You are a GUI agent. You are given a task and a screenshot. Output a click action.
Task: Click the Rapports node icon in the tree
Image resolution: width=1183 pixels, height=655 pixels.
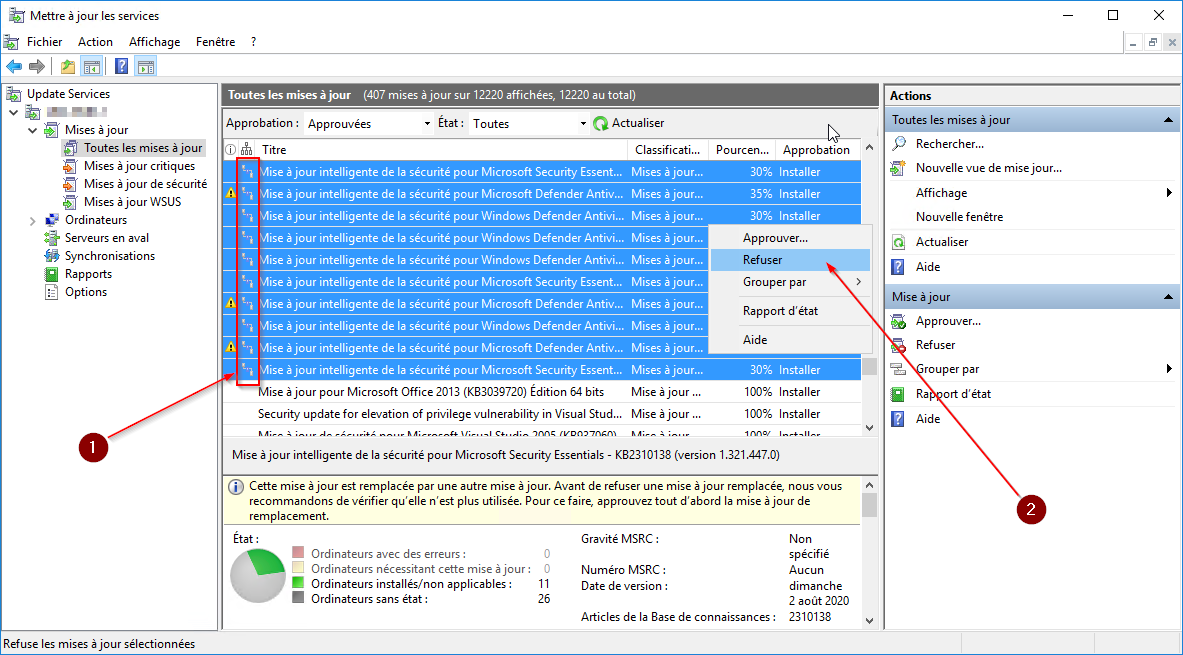(52, 274)
